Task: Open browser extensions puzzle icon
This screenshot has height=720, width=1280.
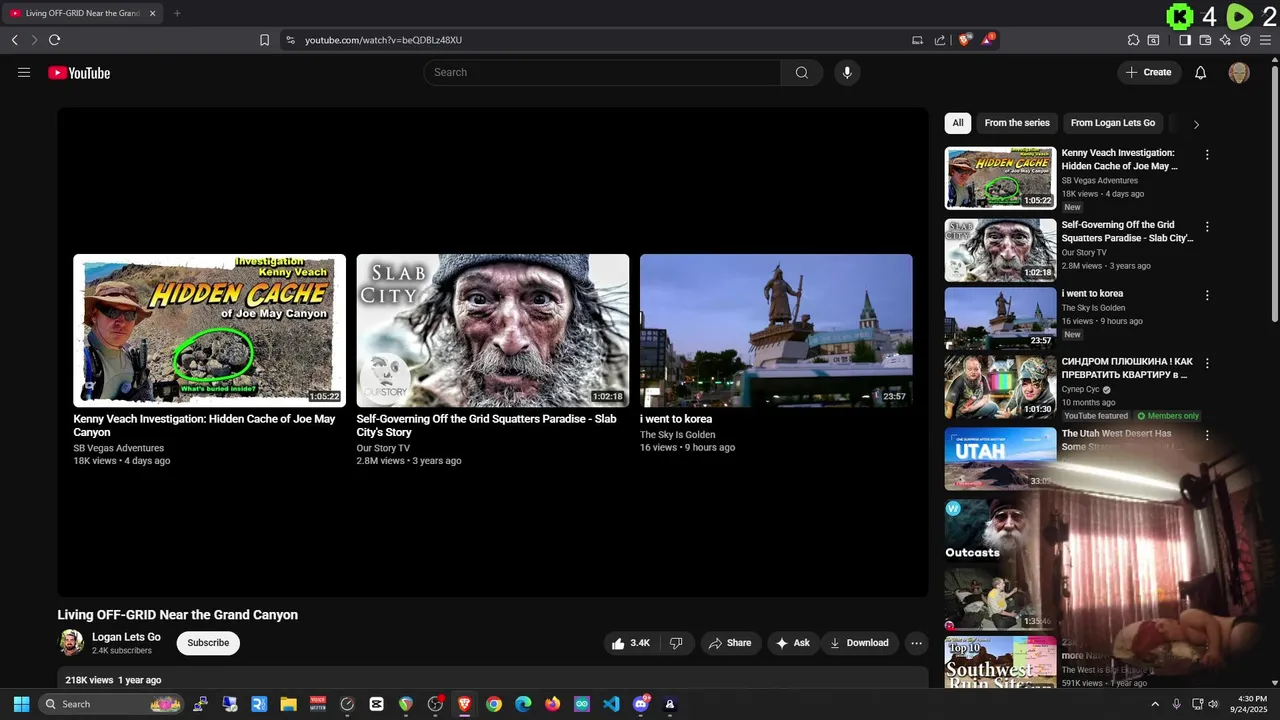Action: (1133, 40)
